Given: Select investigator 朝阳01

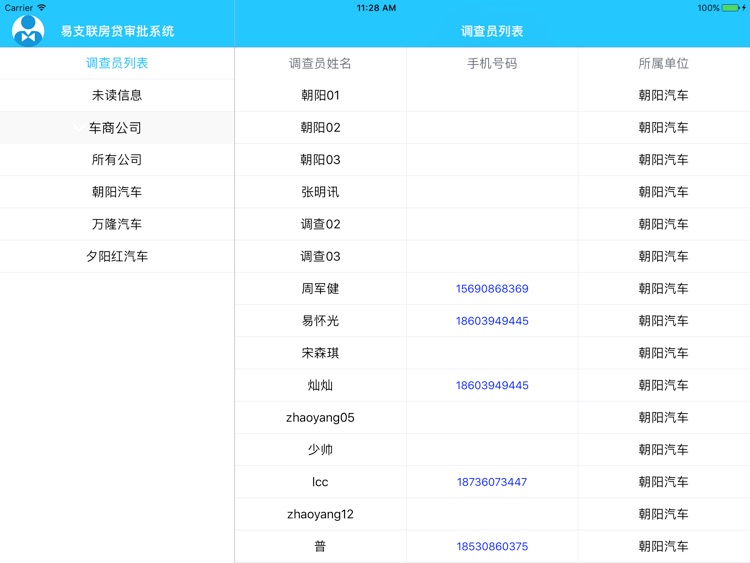Looking at the screenshot, I should point(320,95).
